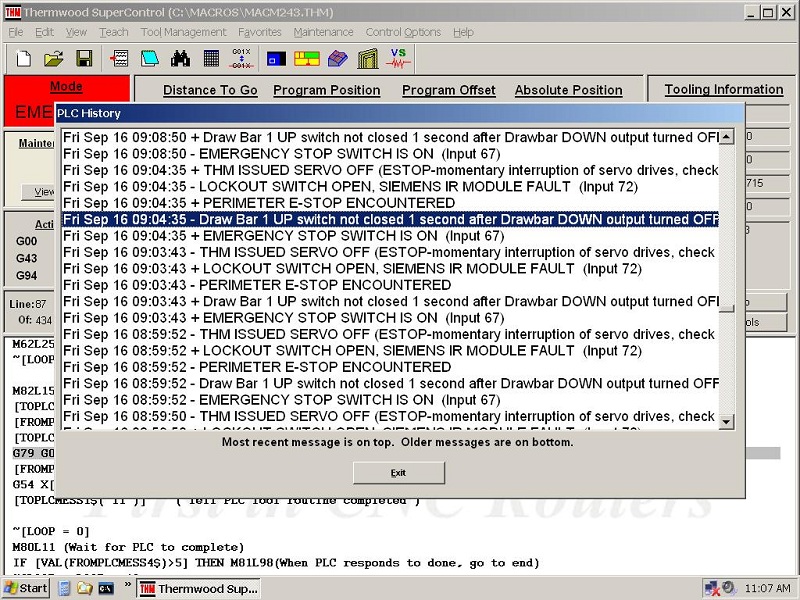Expand the quick launch overflow chevron
The width and height of the screenshot is (800, 600).
[128, 584]
